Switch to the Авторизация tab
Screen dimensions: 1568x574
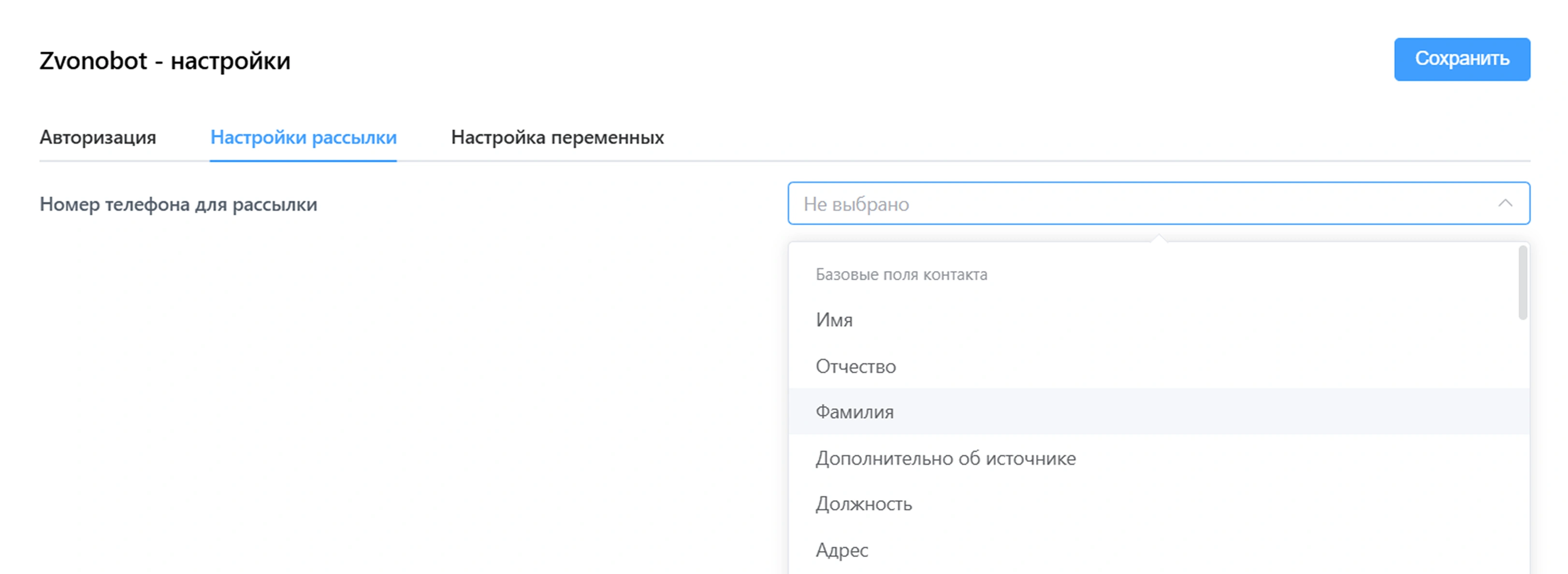click(98, 138)
